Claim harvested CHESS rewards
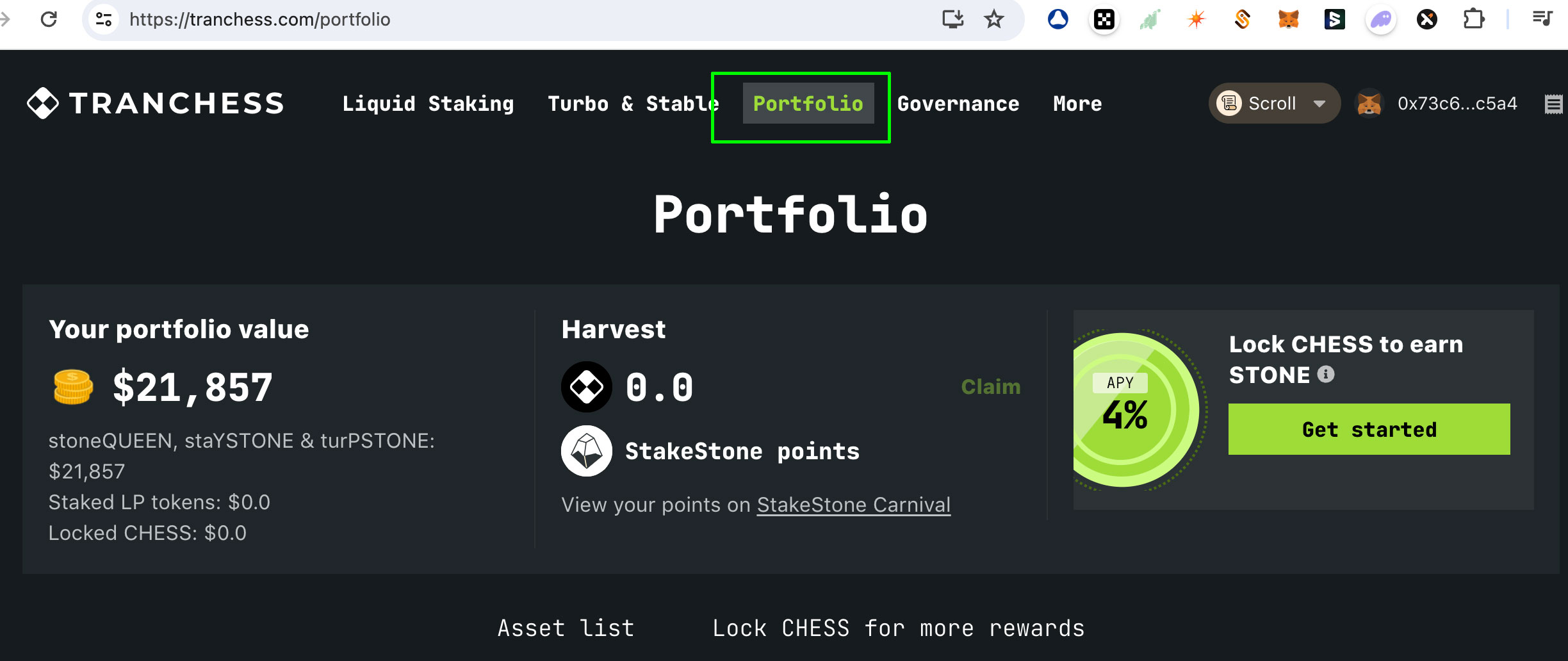Screen dimensions: 1568x661 pyautogui.click(x=991, y=387)
